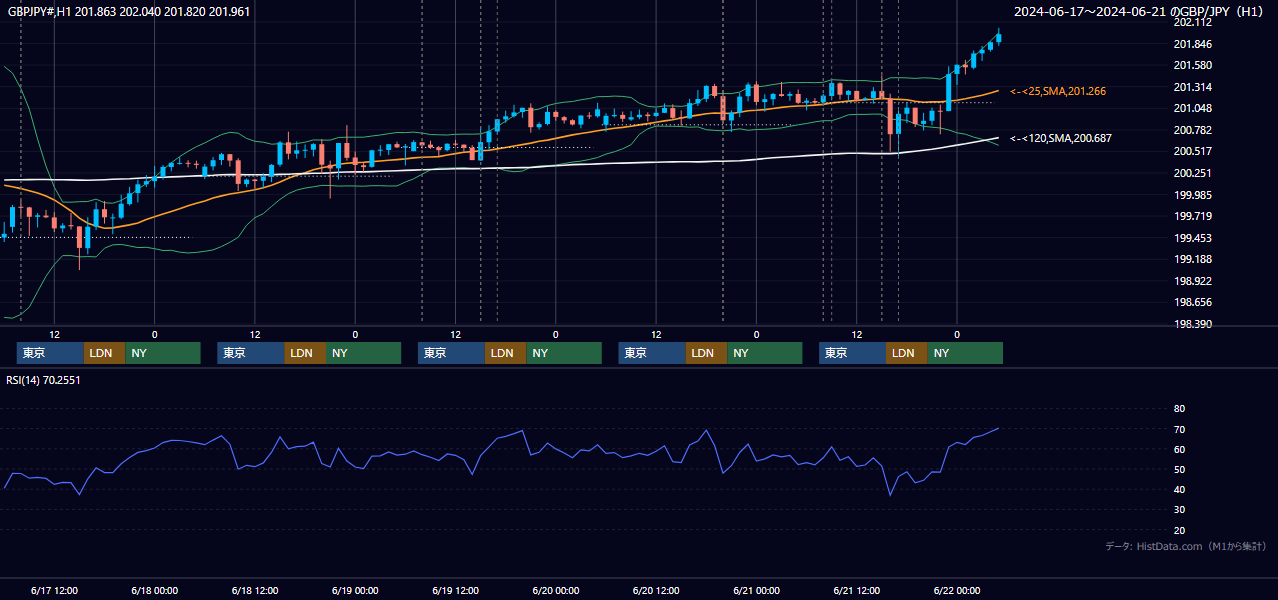Viewport: 1278px width, 600px height.
Task: Click the June 21 東京 session block
Action: click(853, 353)
